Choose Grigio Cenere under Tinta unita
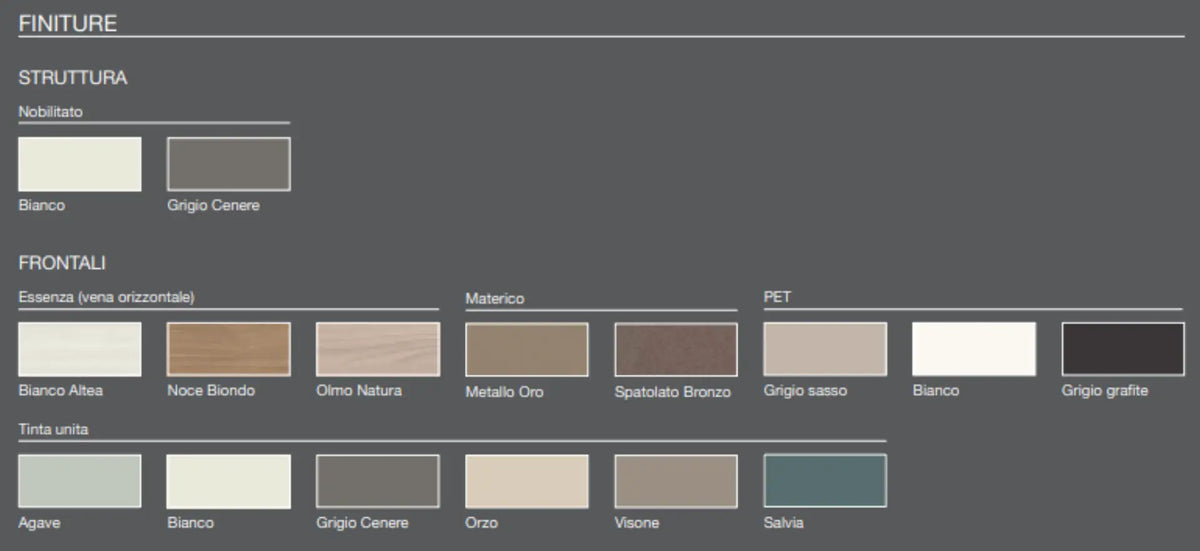 point(378,481)
